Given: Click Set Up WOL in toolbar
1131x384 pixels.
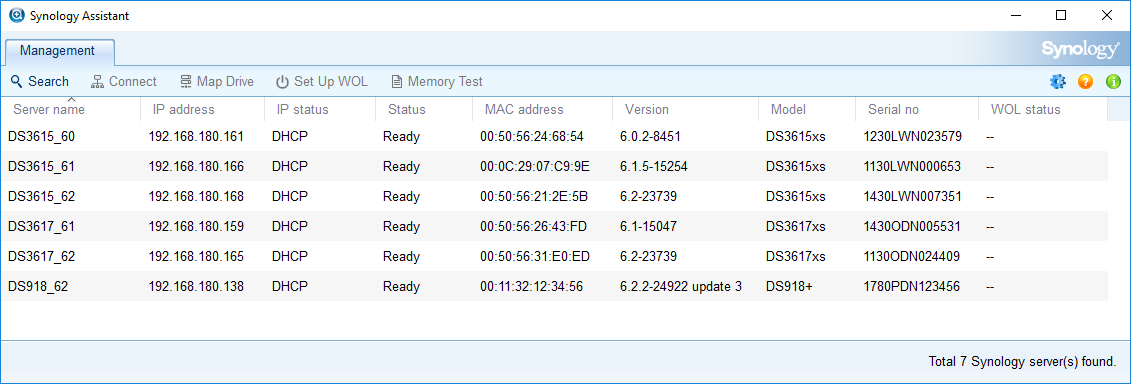Looking at the screenshot, I should pyautogui.click(x=322, y=82).
